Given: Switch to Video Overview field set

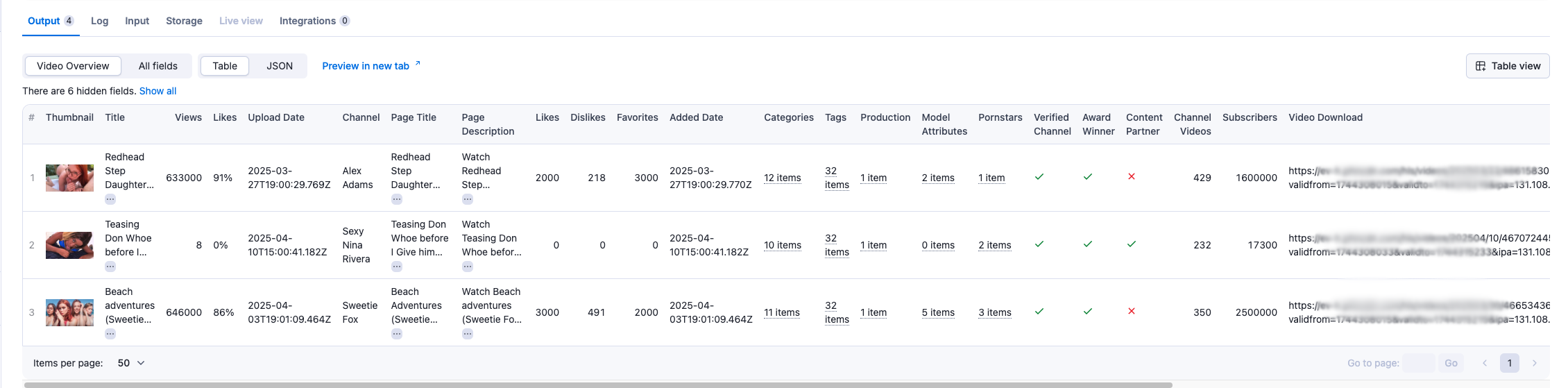Looking at the screenshot, I should tap(73, 66).
